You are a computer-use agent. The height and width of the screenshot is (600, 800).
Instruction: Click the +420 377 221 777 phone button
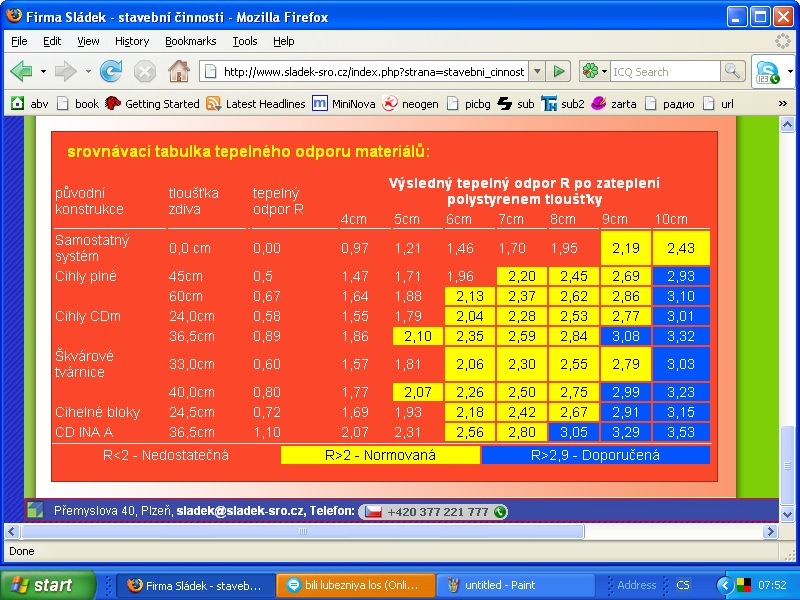(433, 511)
